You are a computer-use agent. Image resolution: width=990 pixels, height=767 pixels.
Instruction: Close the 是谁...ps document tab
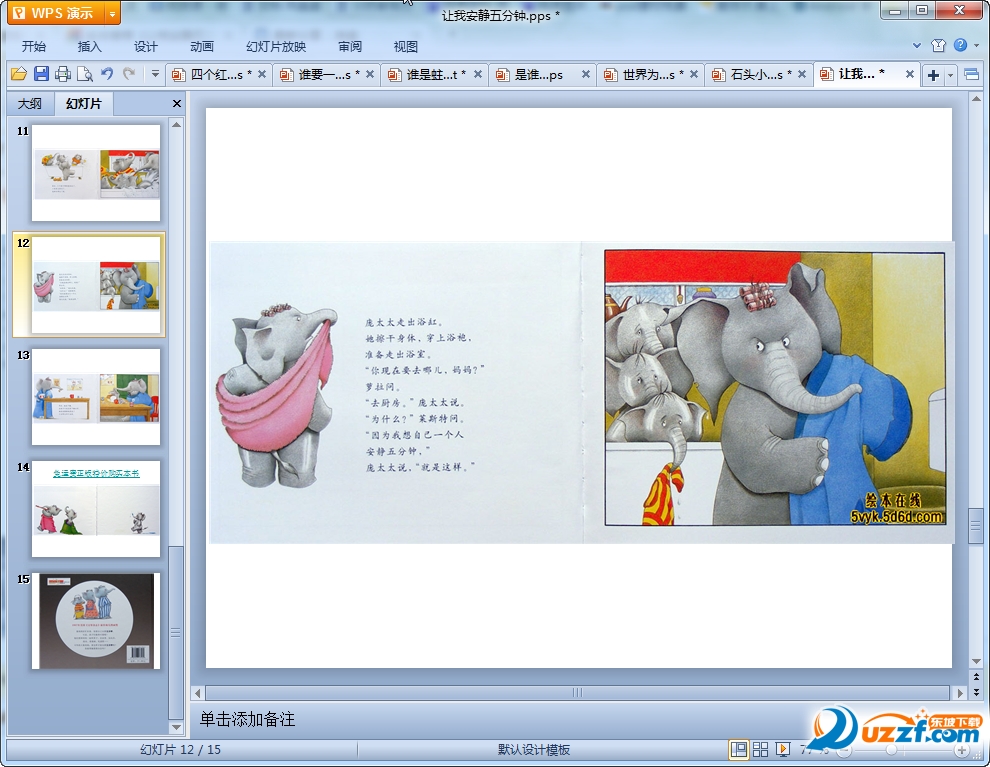pos(586,74)
